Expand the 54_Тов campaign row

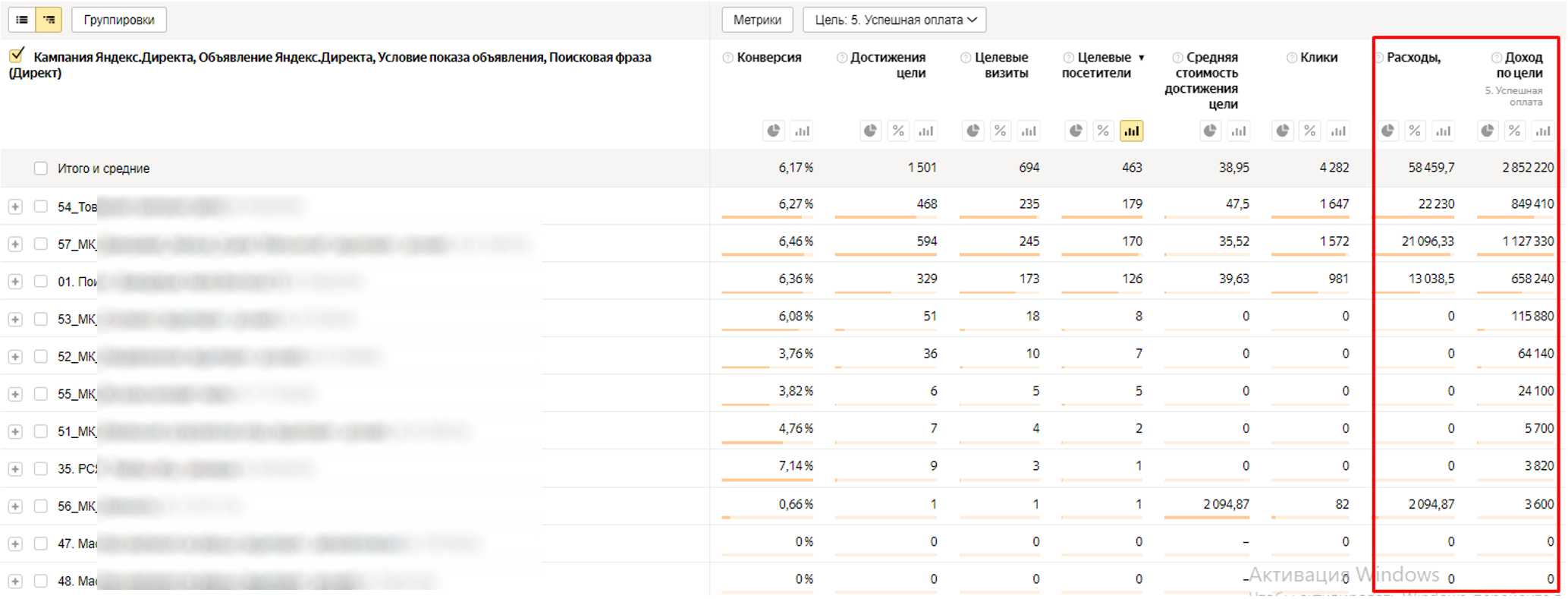click(15, 206)
